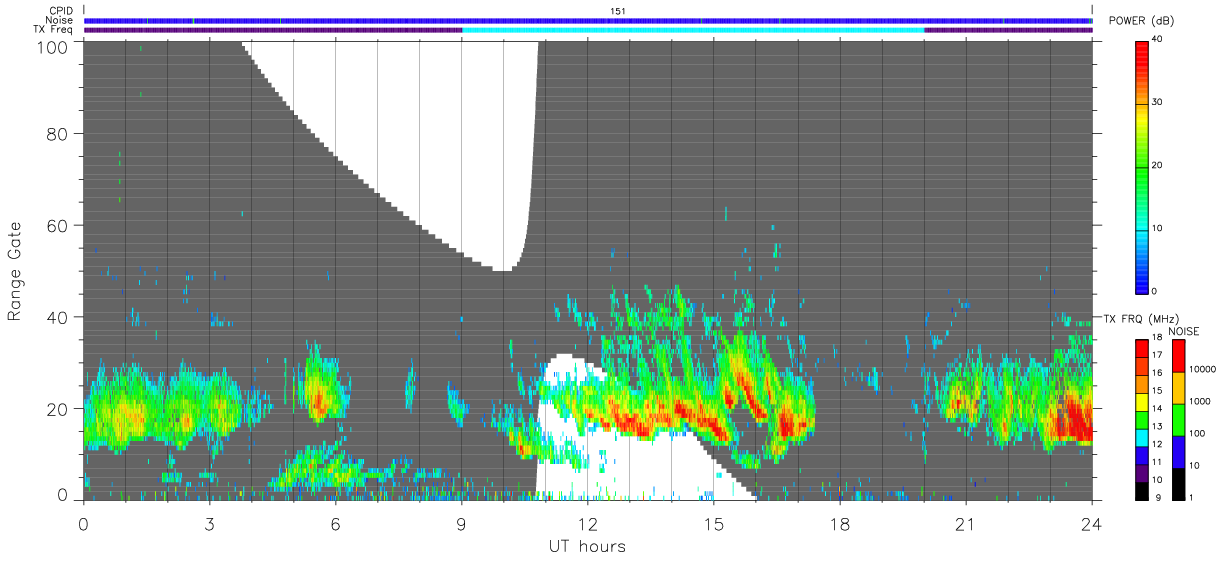The image size is (1228, 567).
Task: Click the 60 label on Range Gate axis
Action: [58, 226]
